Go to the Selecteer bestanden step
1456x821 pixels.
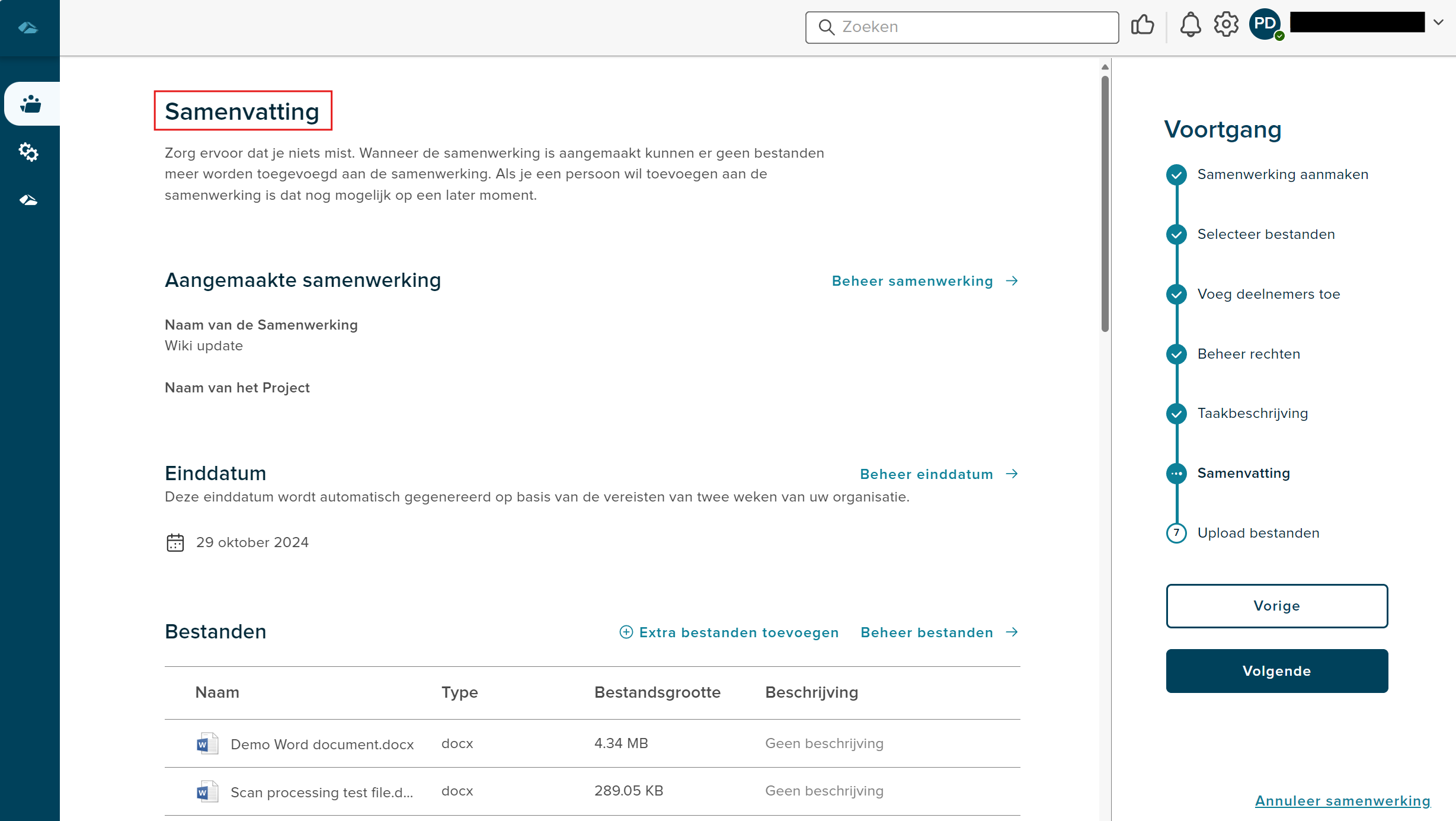pos(1266,234)
